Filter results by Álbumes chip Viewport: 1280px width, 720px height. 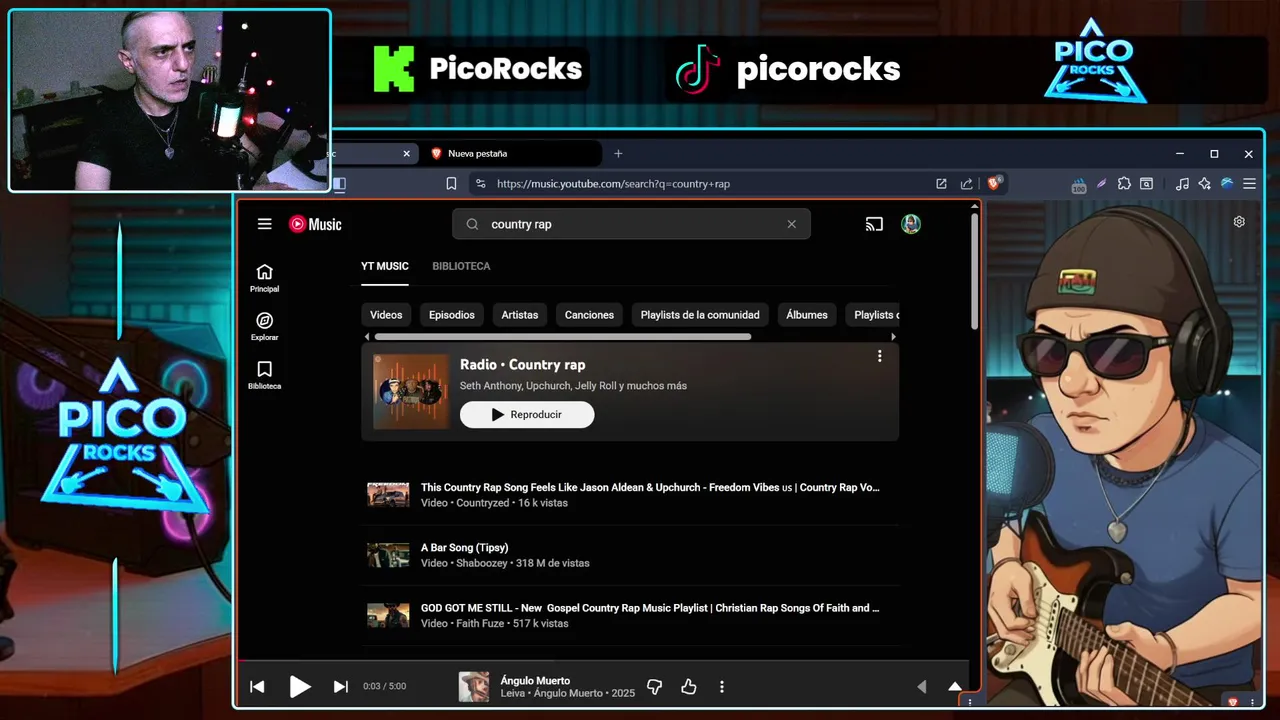[807, 315]
